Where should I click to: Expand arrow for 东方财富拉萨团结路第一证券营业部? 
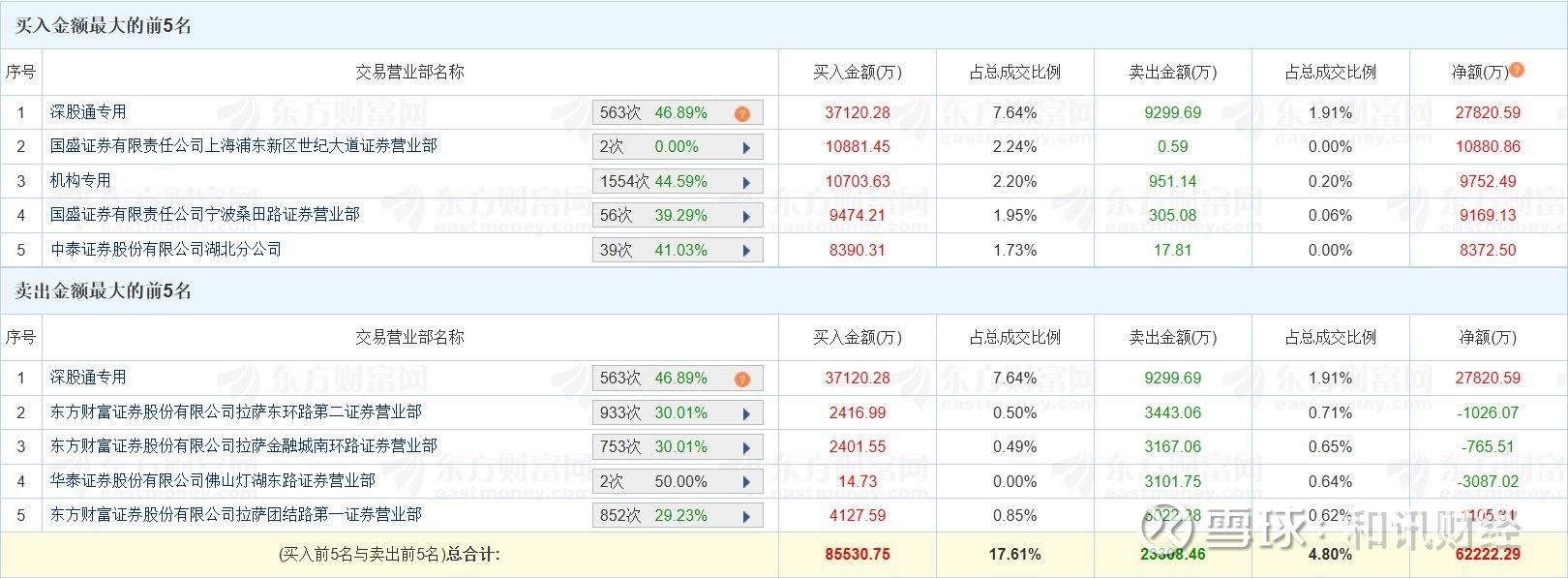pos(746,516)
